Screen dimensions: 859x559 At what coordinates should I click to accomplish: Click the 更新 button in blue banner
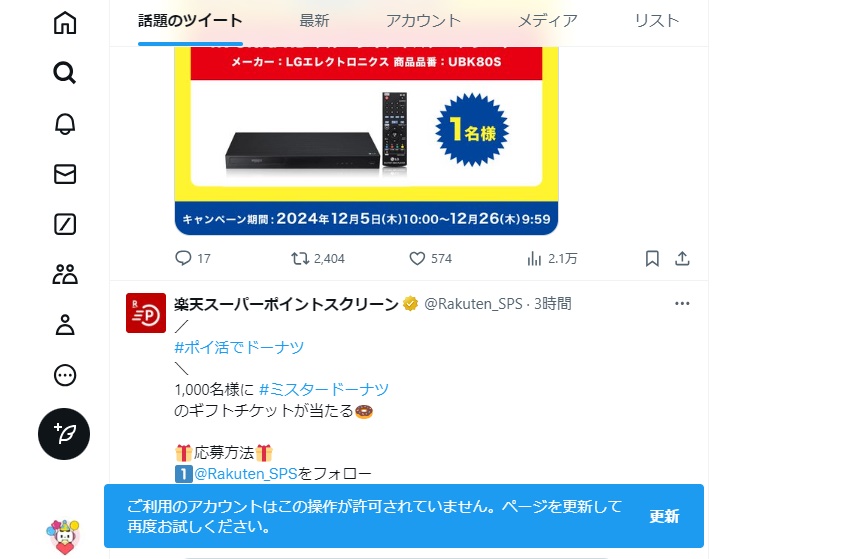[x=664, y=516]
